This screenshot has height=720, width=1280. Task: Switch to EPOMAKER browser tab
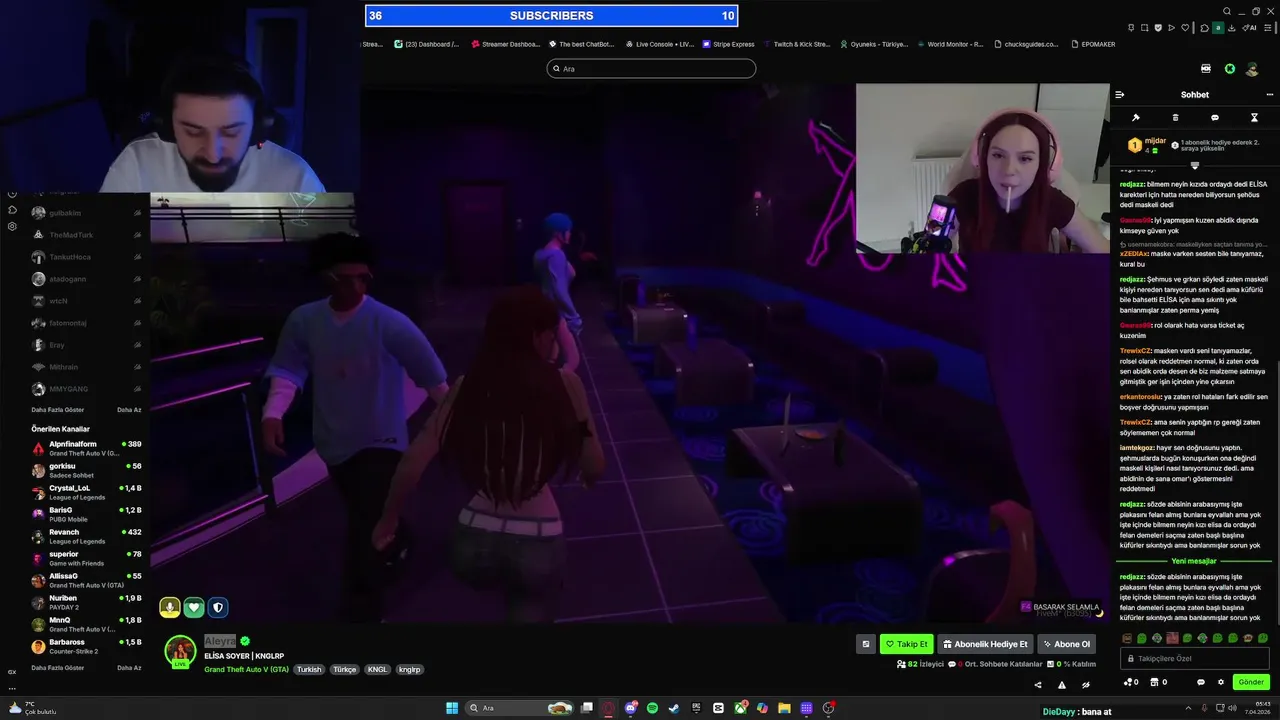pos(1092,44)
